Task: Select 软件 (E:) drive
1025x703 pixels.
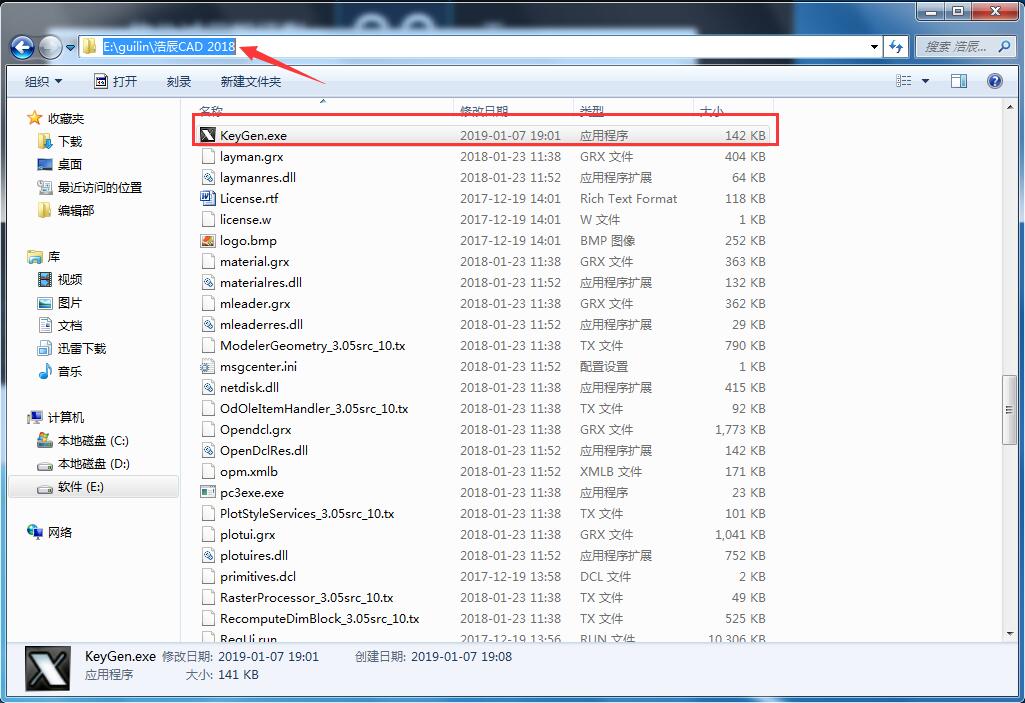Action: pos(93,487)
